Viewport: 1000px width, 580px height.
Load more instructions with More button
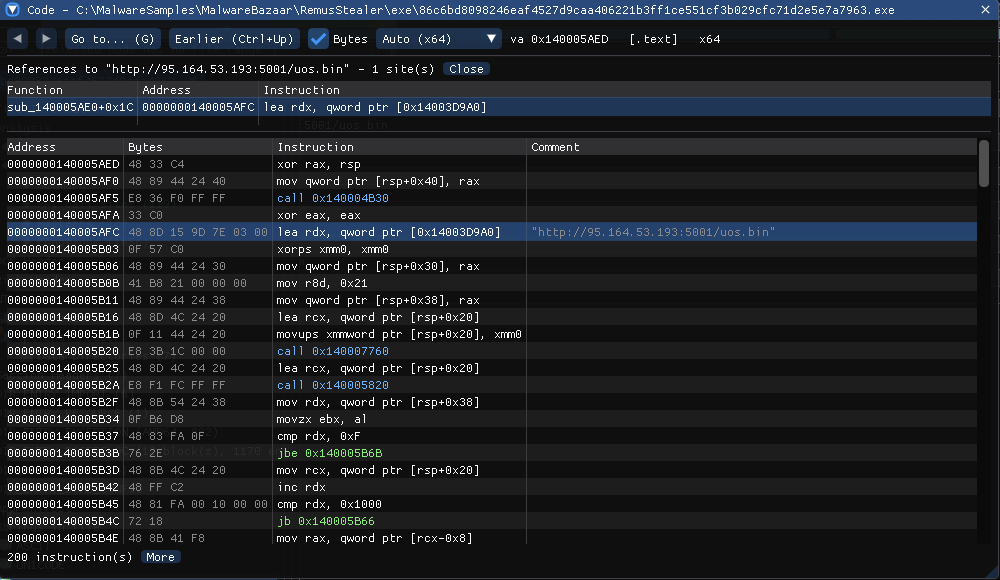[160, 557]
